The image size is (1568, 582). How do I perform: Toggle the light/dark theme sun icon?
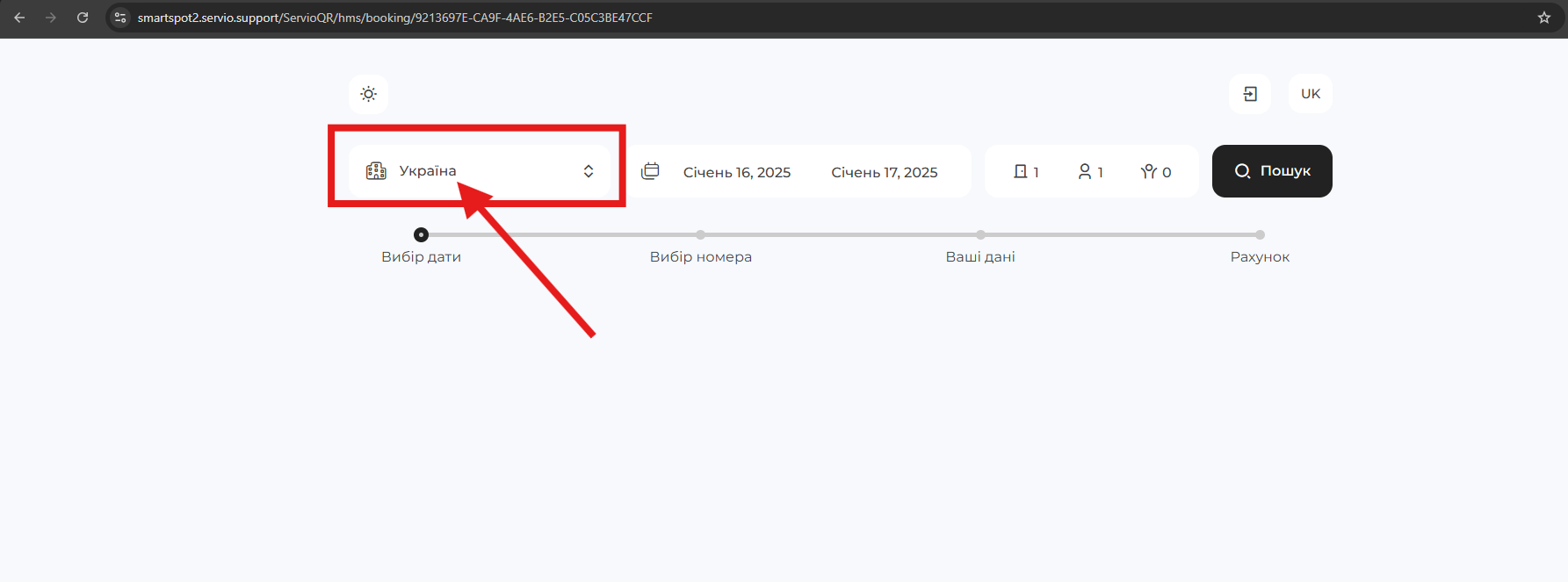(368, 94)
